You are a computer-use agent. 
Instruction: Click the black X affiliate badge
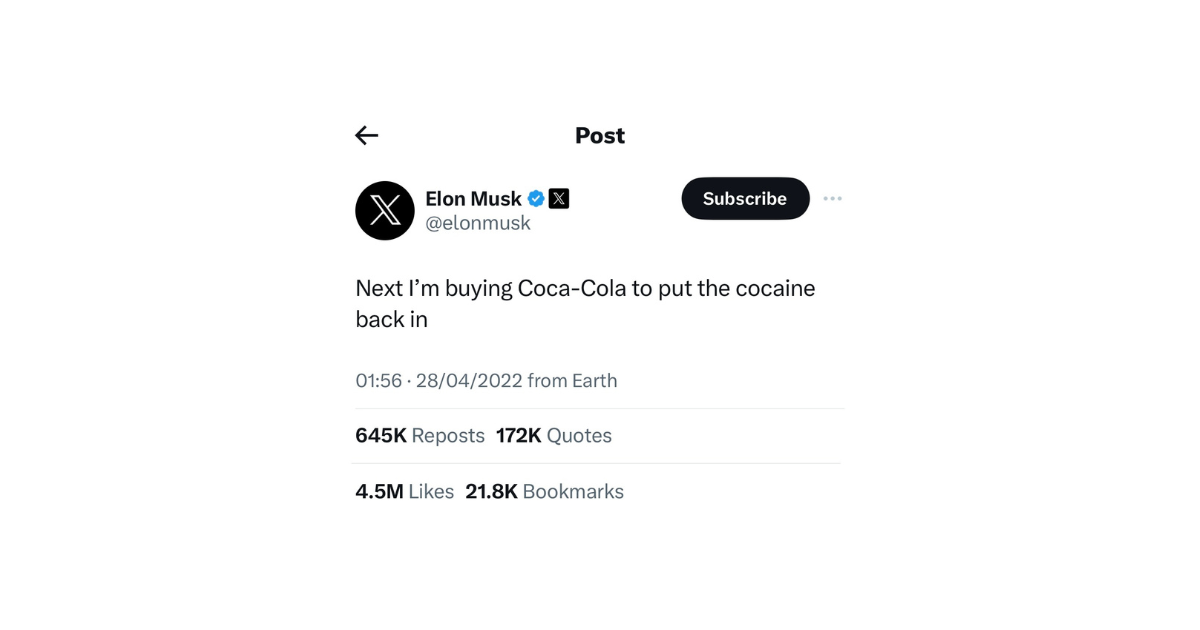[x=559, y=198]
